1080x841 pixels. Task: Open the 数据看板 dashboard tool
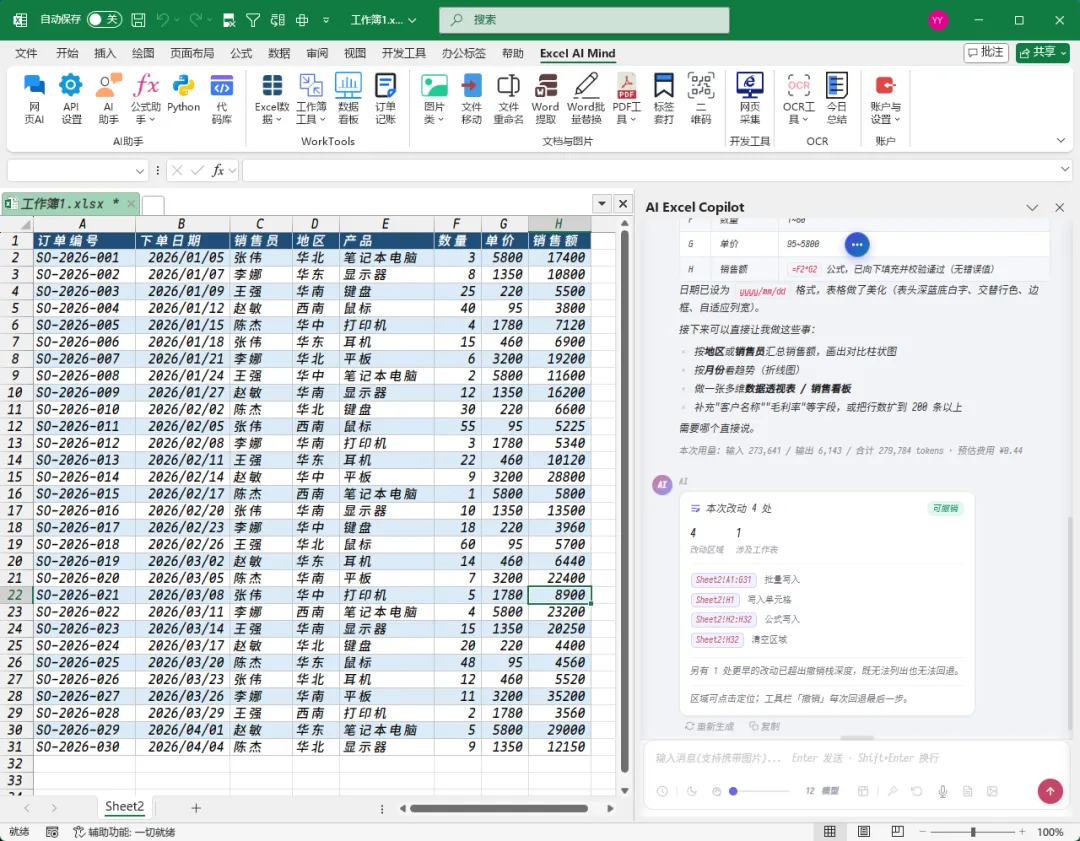[348, 98]
